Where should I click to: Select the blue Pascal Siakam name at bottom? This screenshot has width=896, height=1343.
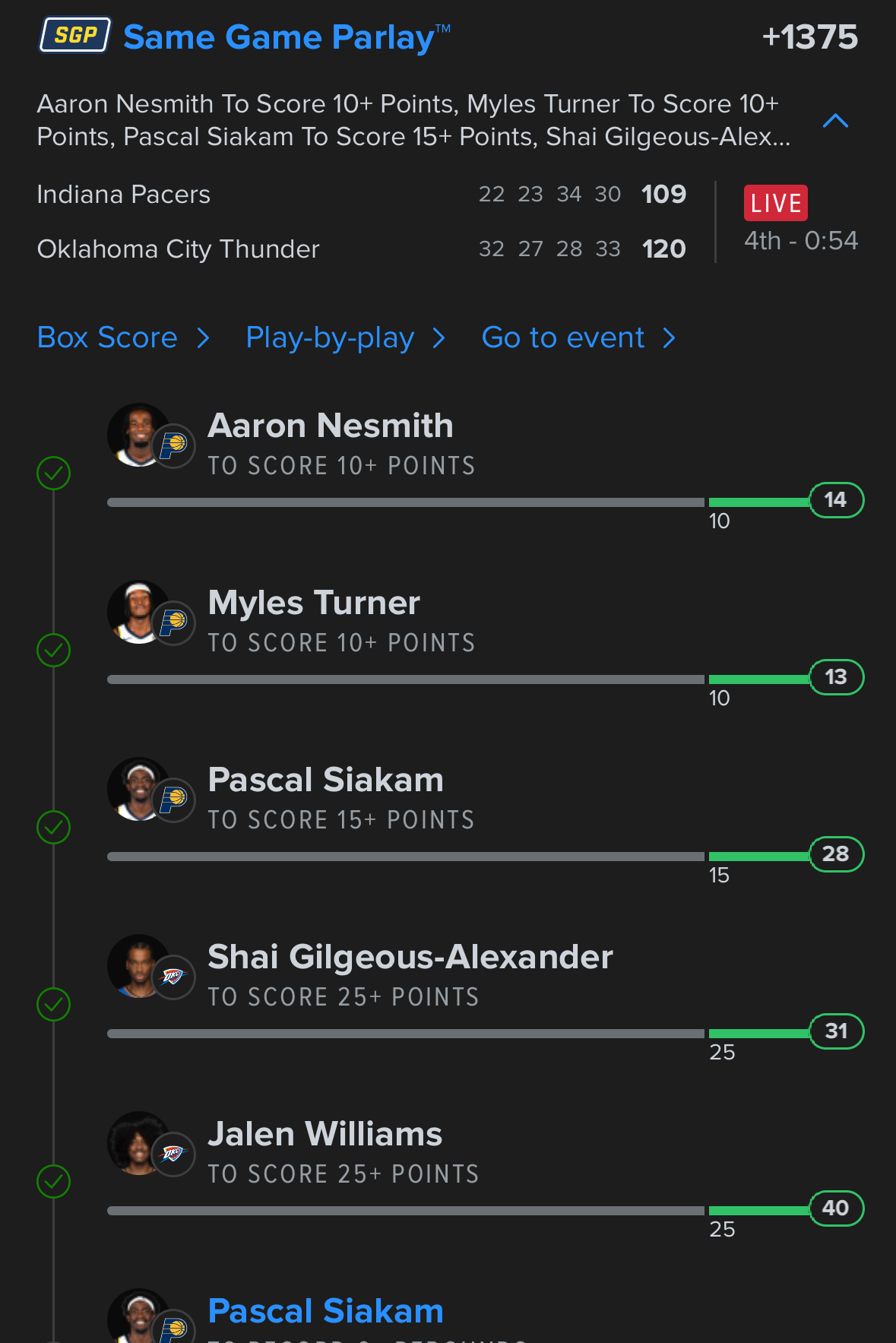(x=325, y=1311)
